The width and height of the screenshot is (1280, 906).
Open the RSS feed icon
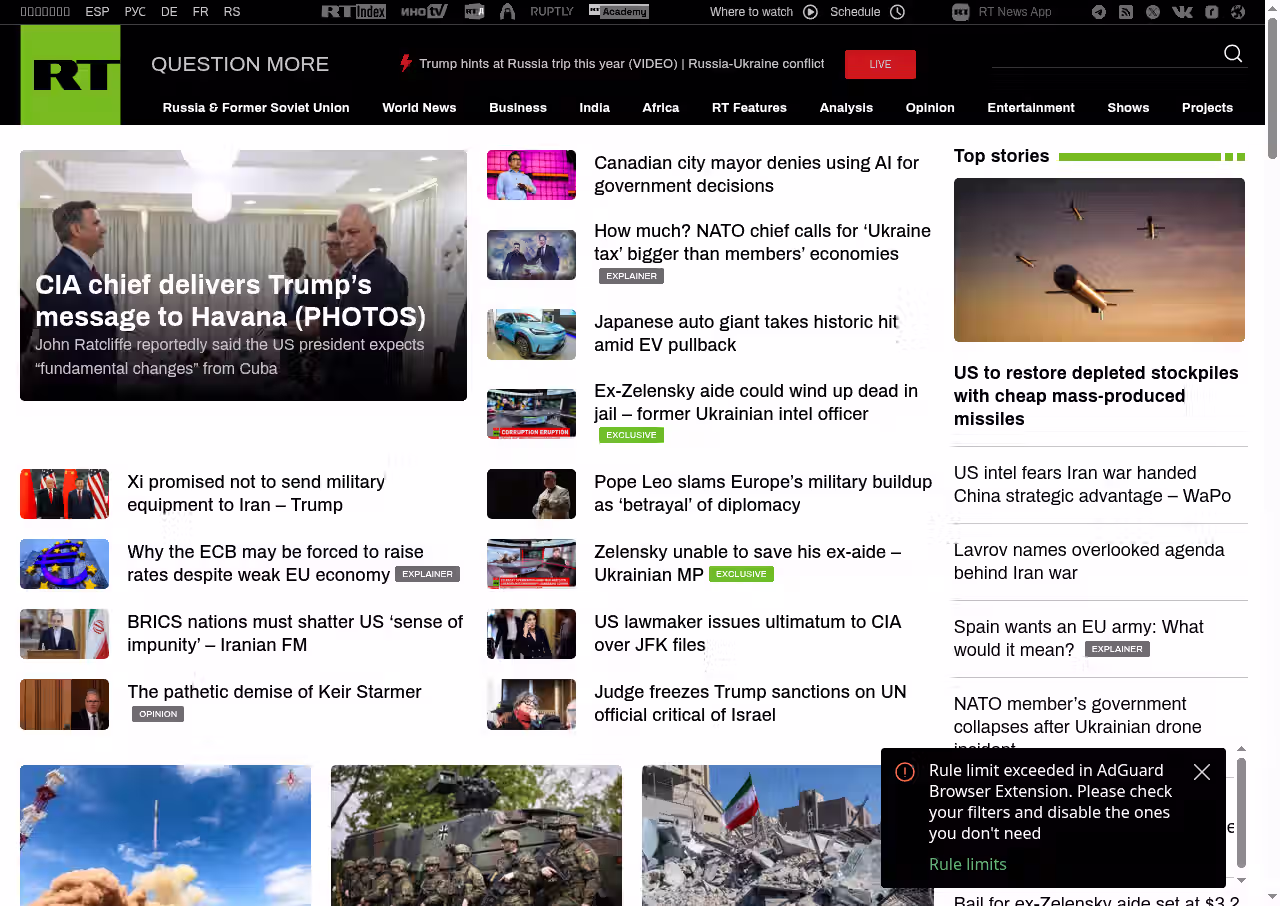pyautogui.click(x=1126, y=12)
